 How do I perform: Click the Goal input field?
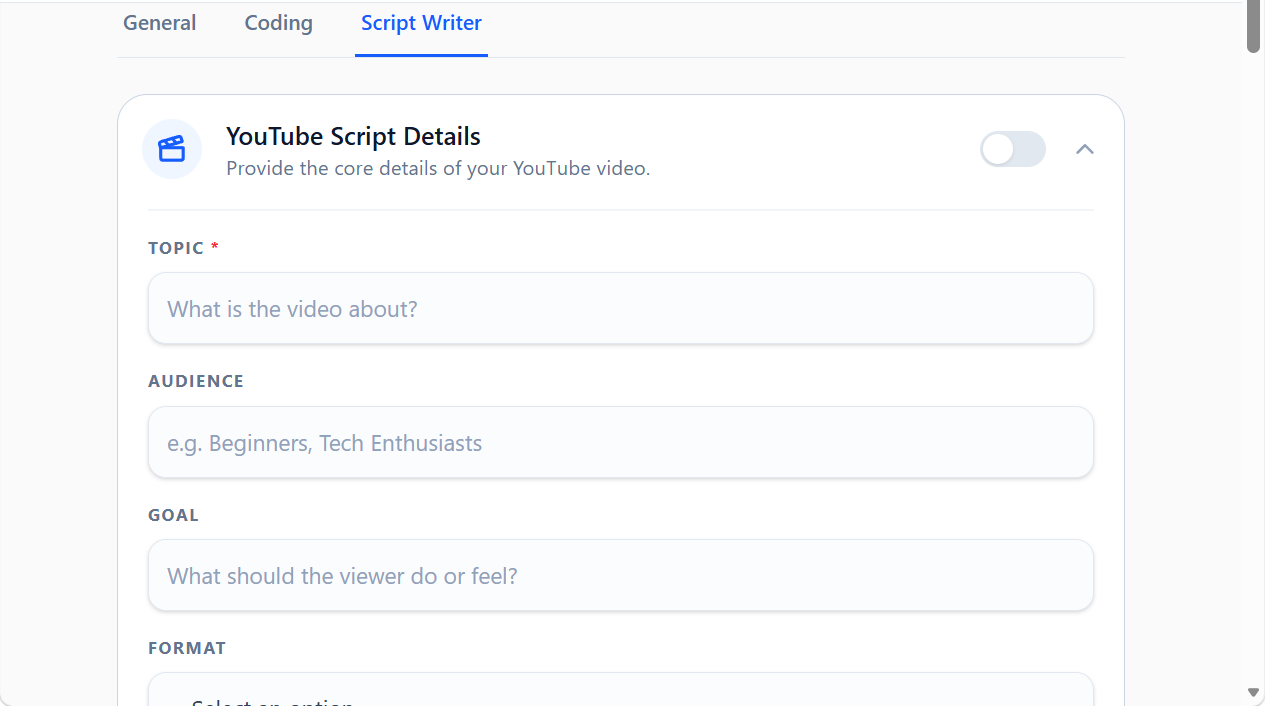click(620, 575)
